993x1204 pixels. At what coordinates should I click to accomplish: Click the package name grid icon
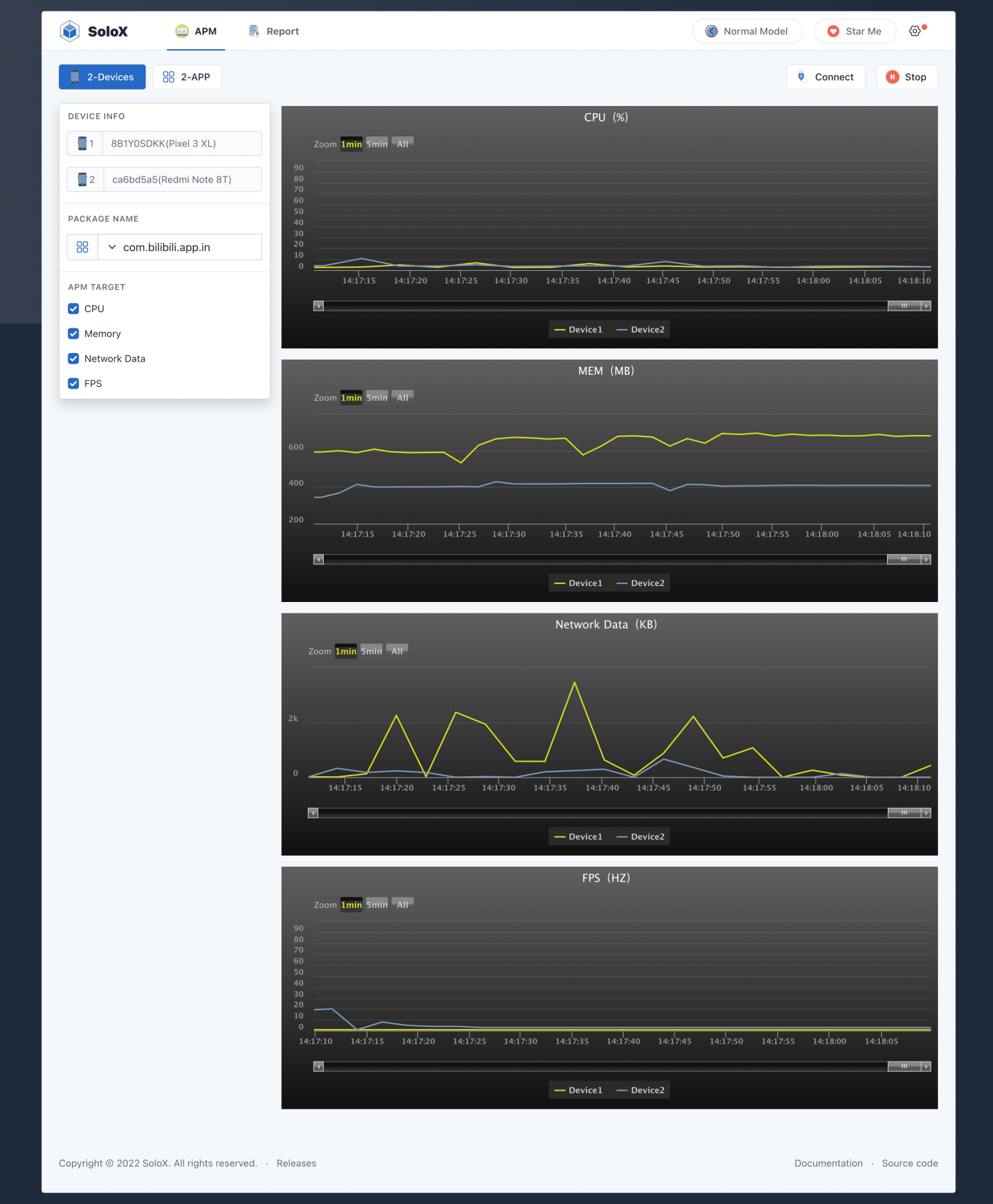point(82,247)
